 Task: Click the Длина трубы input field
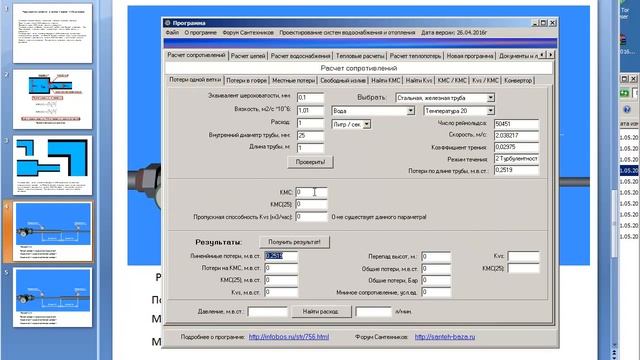pos(310,148)
